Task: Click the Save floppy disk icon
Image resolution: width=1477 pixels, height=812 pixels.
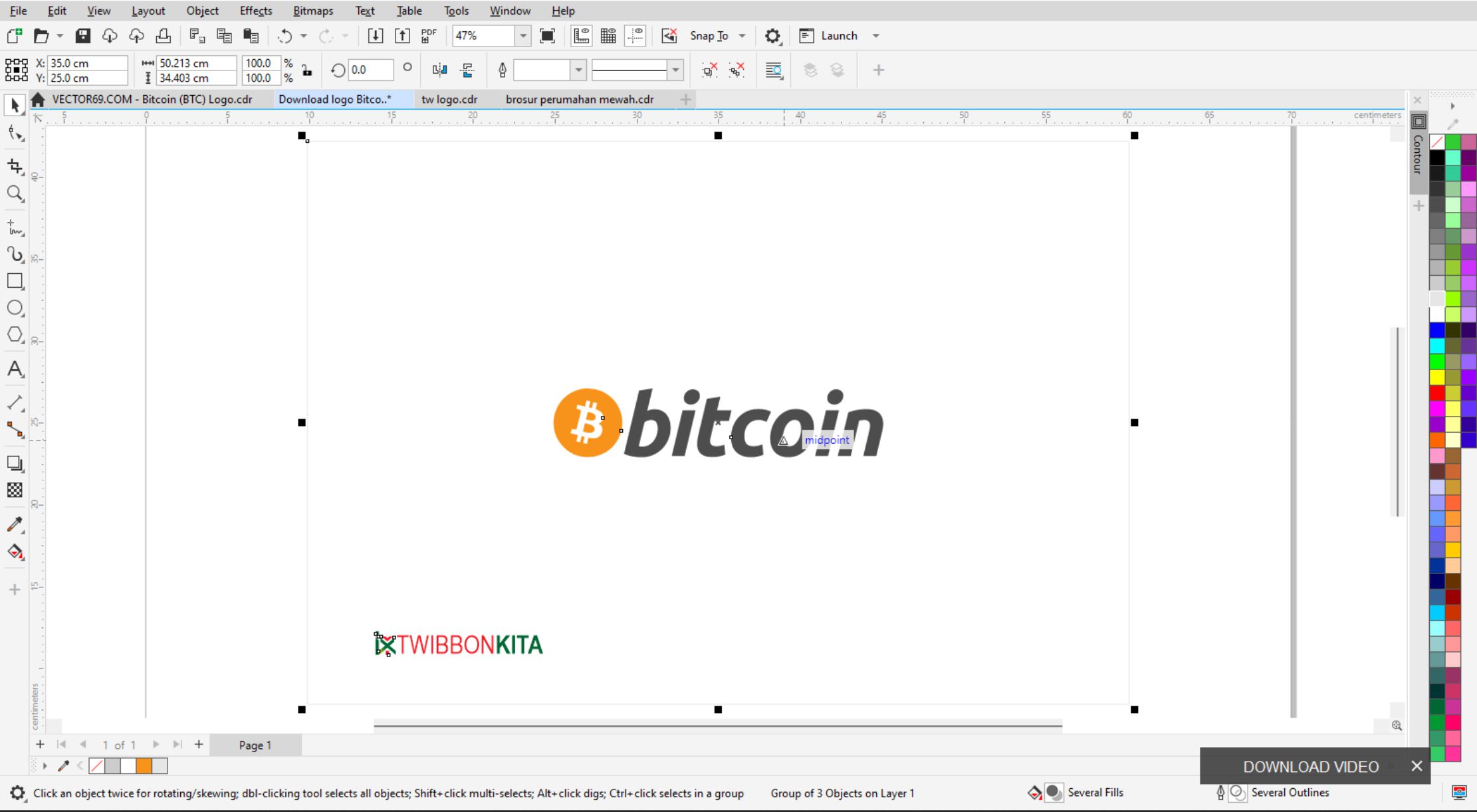Action: pos(83,36)
